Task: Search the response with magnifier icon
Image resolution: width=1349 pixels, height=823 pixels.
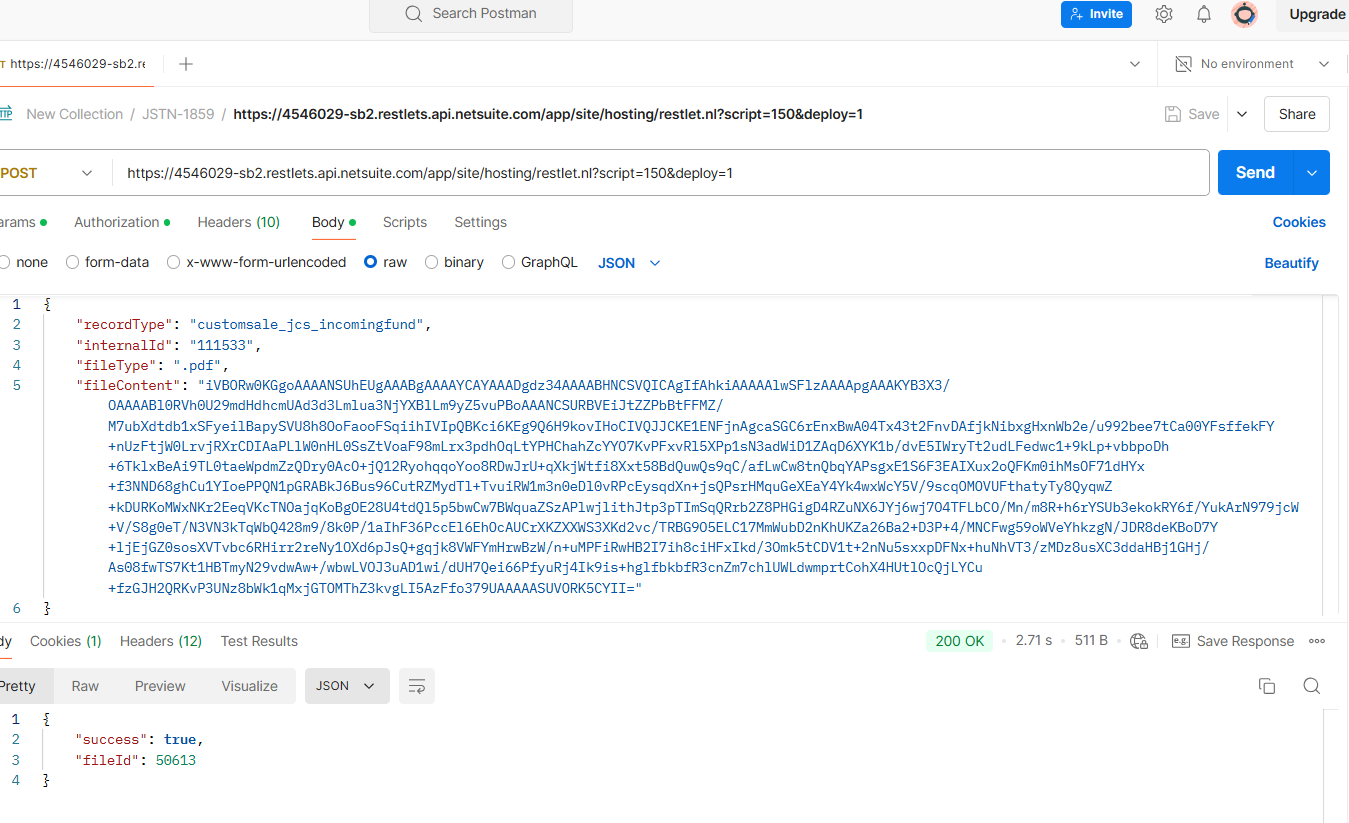Action: [1312, 686]
